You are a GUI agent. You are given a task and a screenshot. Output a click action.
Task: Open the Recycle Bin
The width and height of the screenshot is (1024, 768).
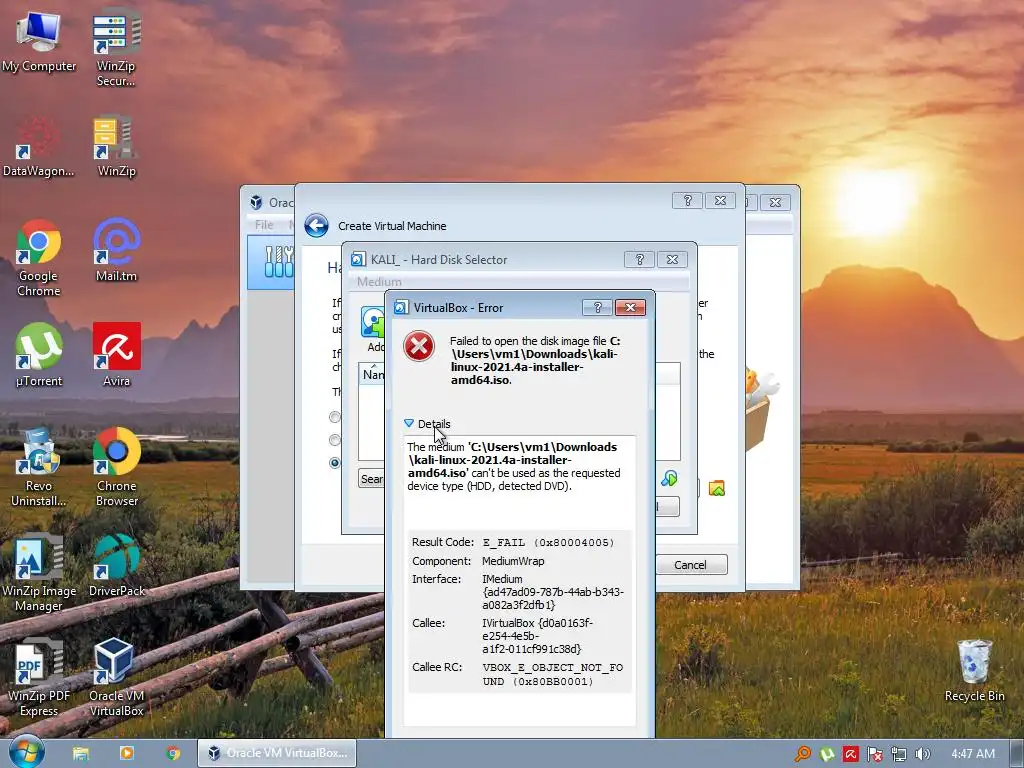(x=974, y=671)
